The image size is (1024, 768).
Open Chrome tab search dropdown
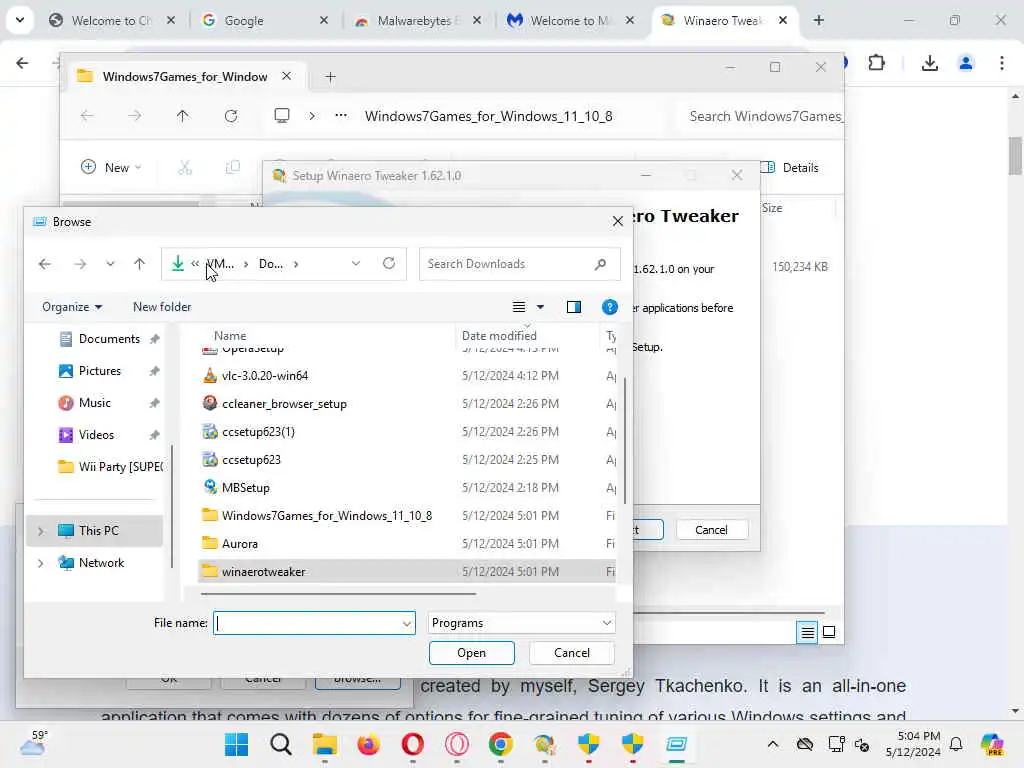pyautogui.click(x=20, y=20)
